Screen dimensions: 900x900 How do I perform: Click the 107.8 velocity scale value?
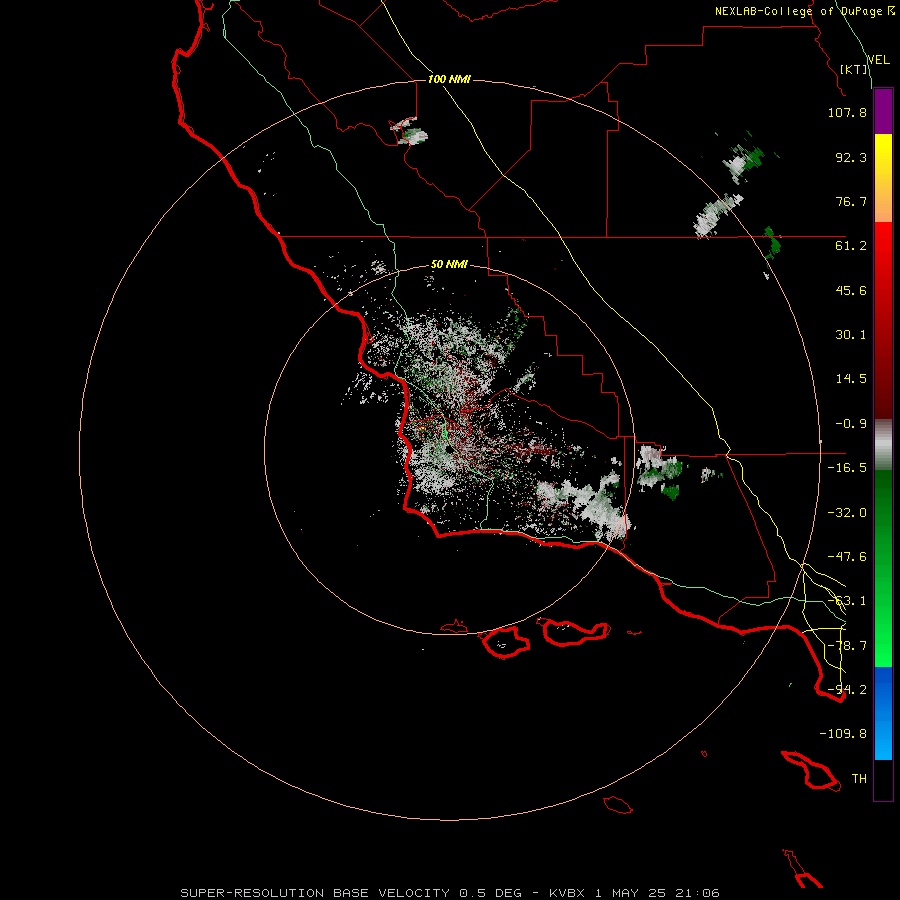pos(847,112)
